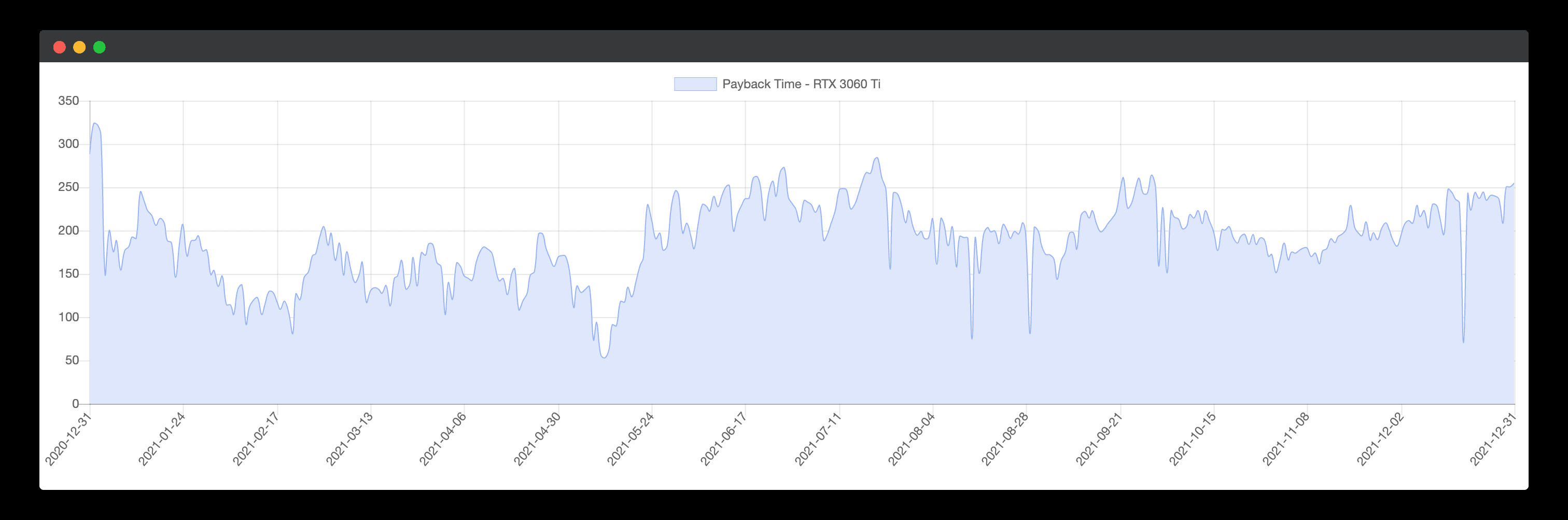Screen dimensions: 1568x520
Task: Click the 50 y-axis value label
Action: pos(72,361)
